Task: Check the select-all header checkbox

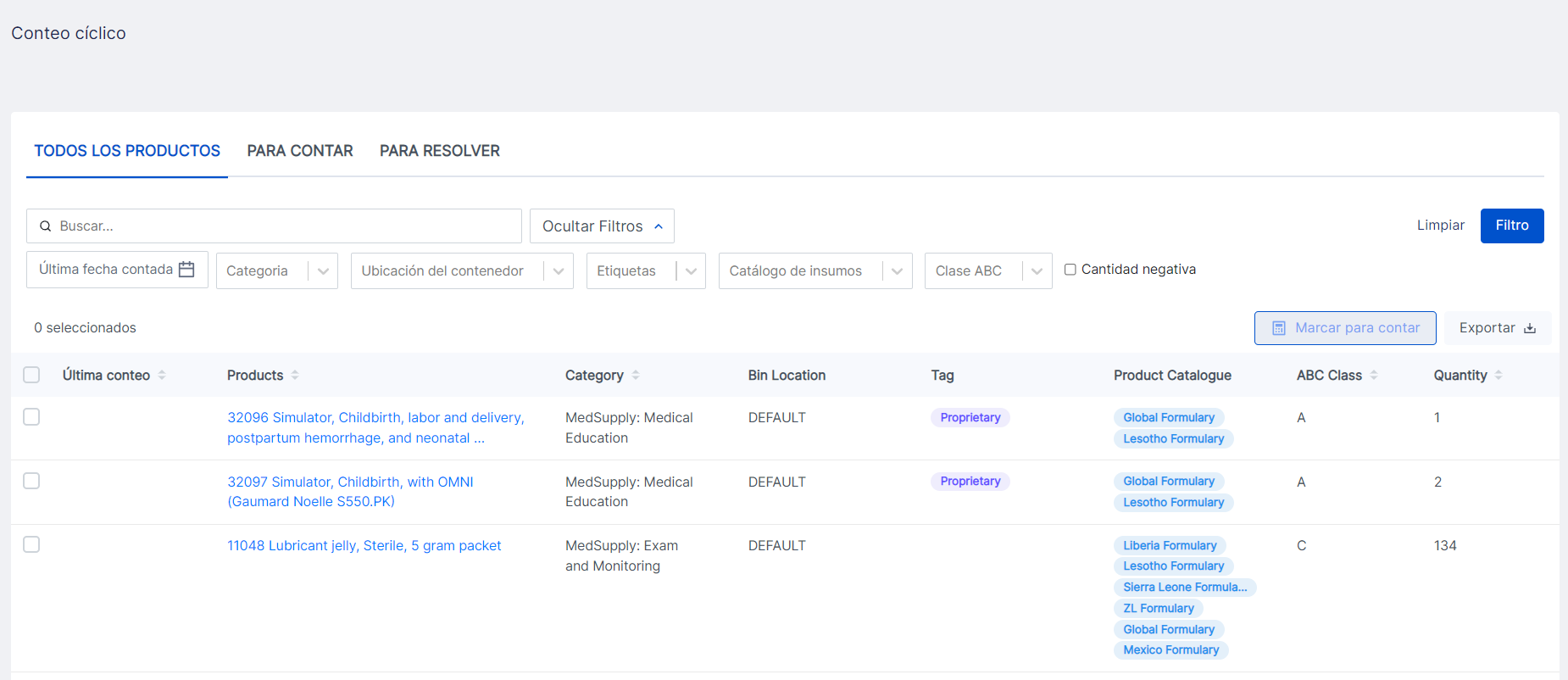Action: click(x=31, y=375)
